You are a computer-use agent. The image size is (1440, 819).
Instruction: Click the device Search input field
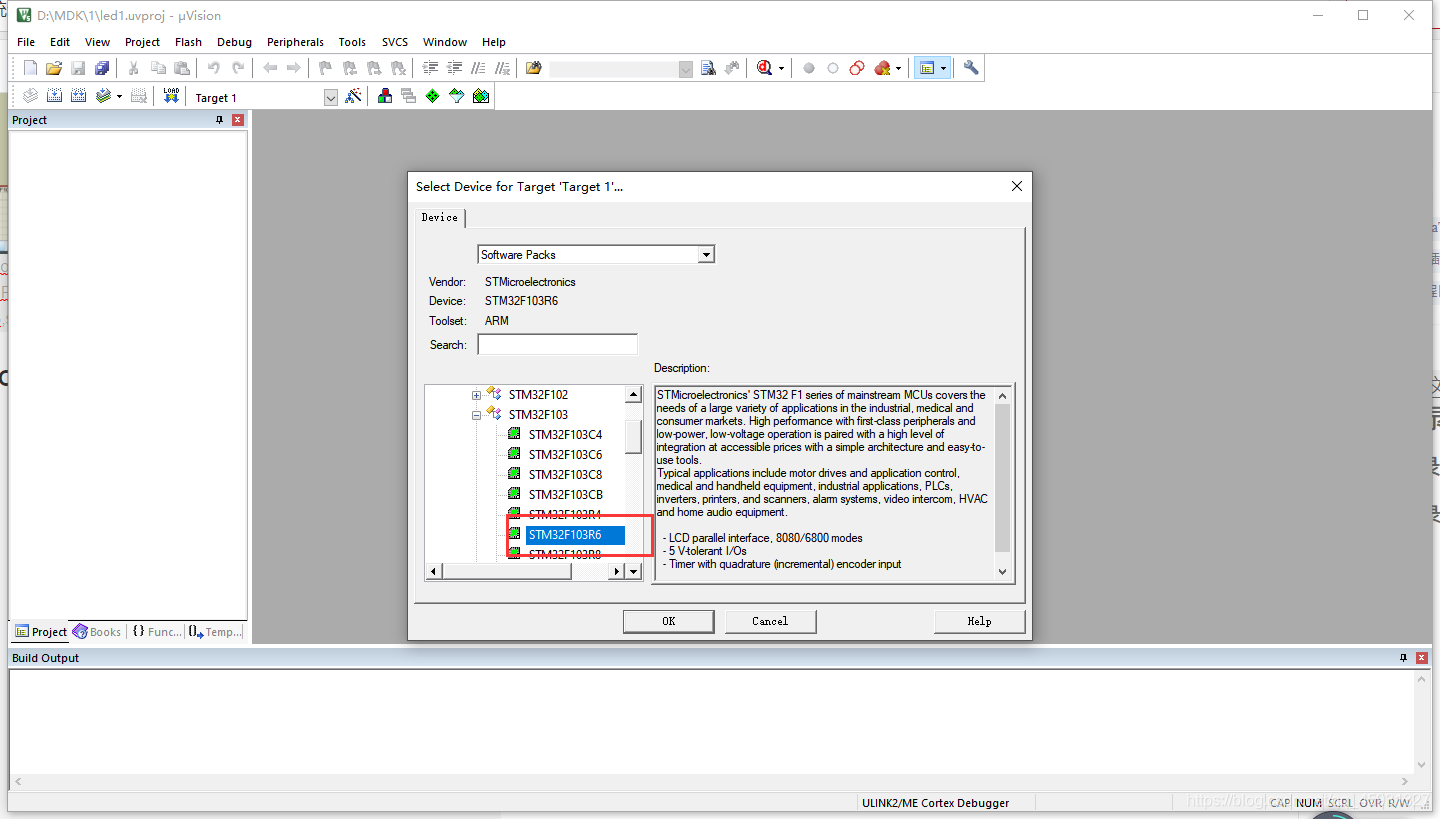[x=557, y=344]
